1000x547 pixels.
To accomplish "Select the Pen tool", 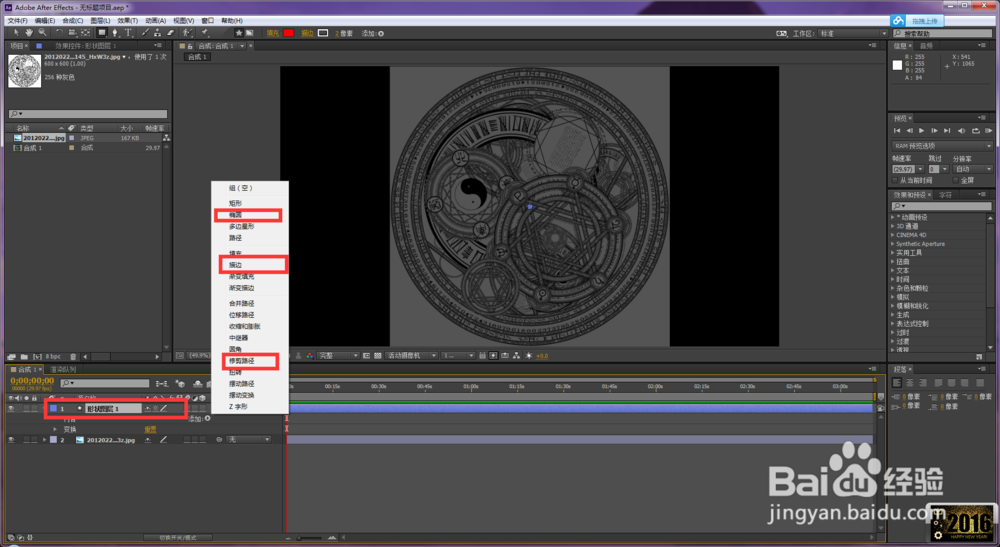I will (115, 33).
